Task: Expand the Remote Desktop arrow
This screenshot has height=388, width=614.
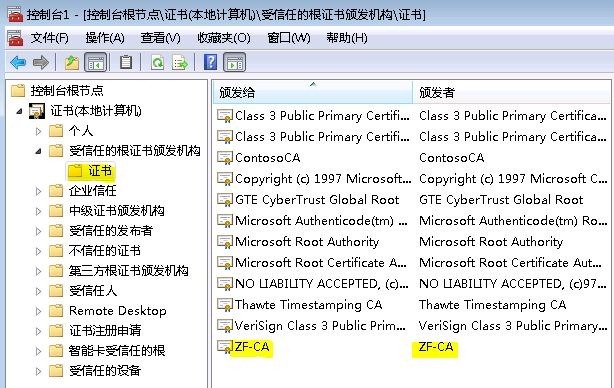Action: (x=38, y=311)
